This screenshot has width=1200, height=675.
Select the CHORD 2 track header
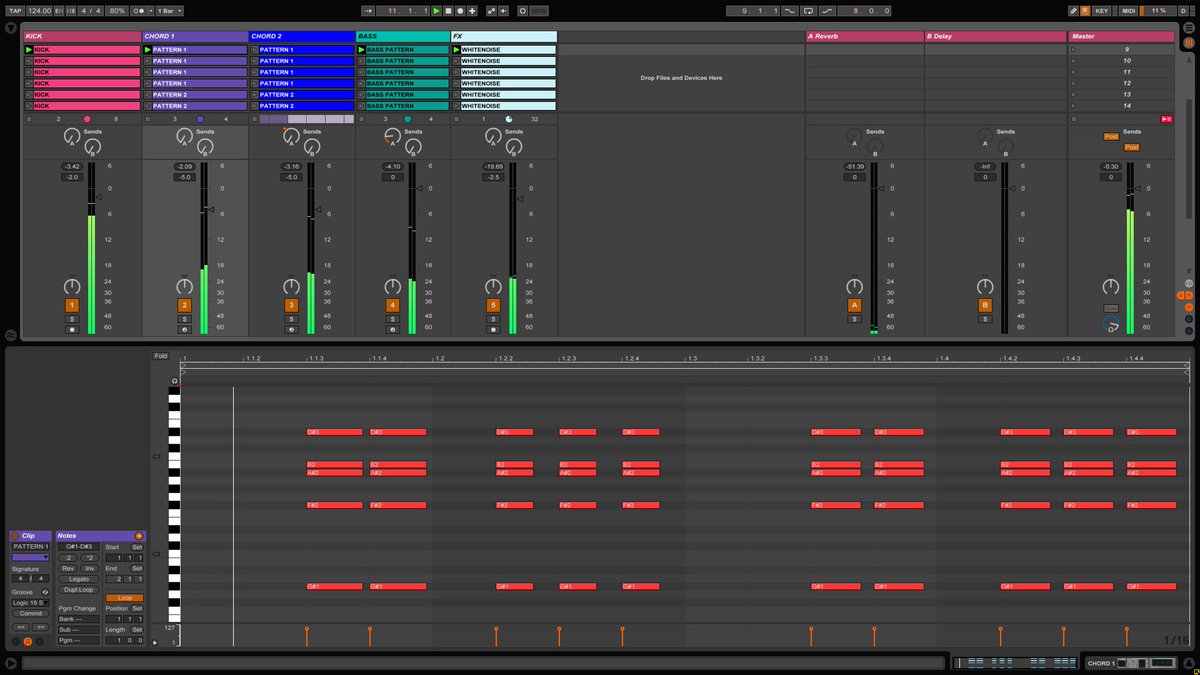pos(302,36)
